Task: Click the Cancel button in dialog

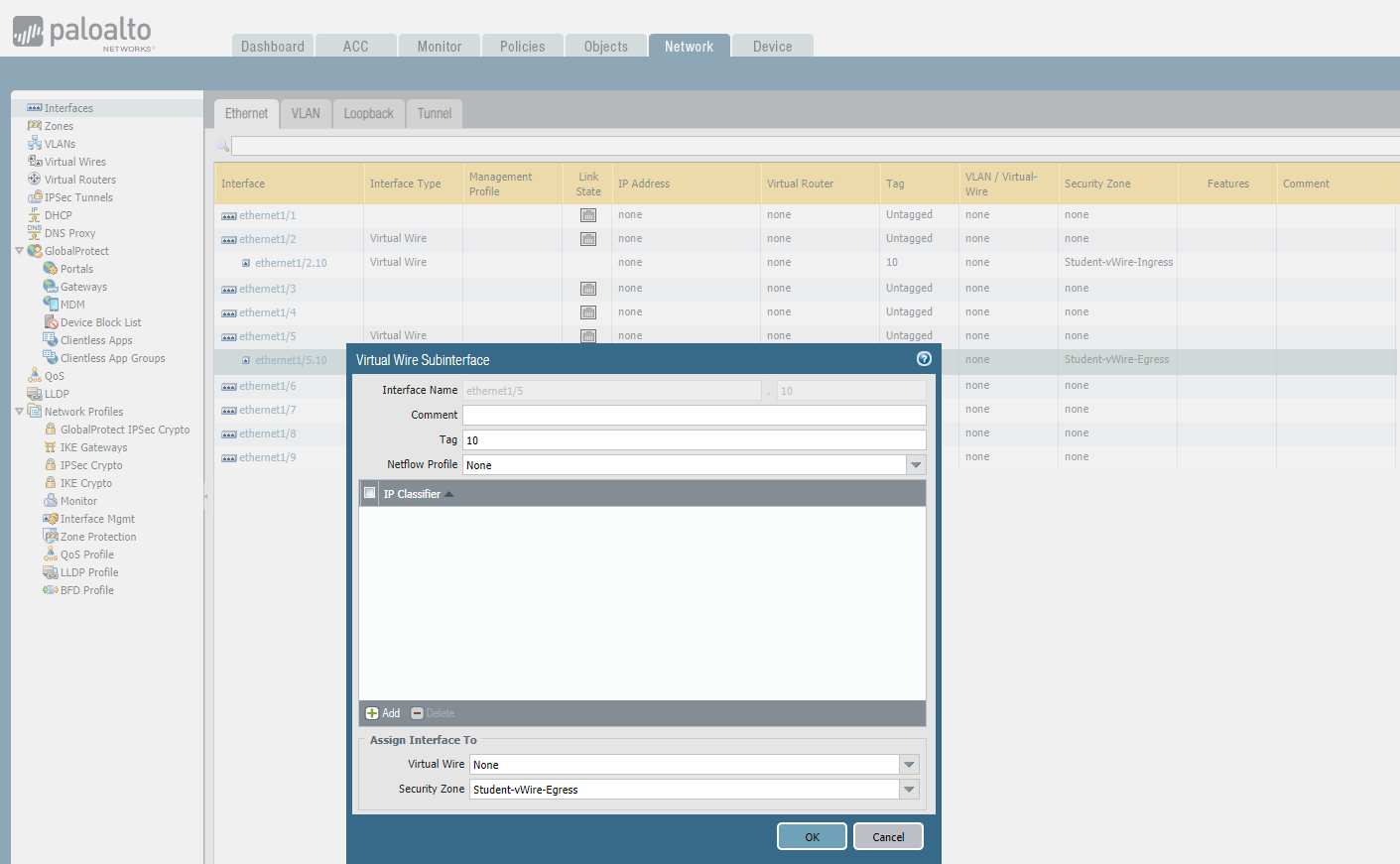Action: (x=888, y=836)
